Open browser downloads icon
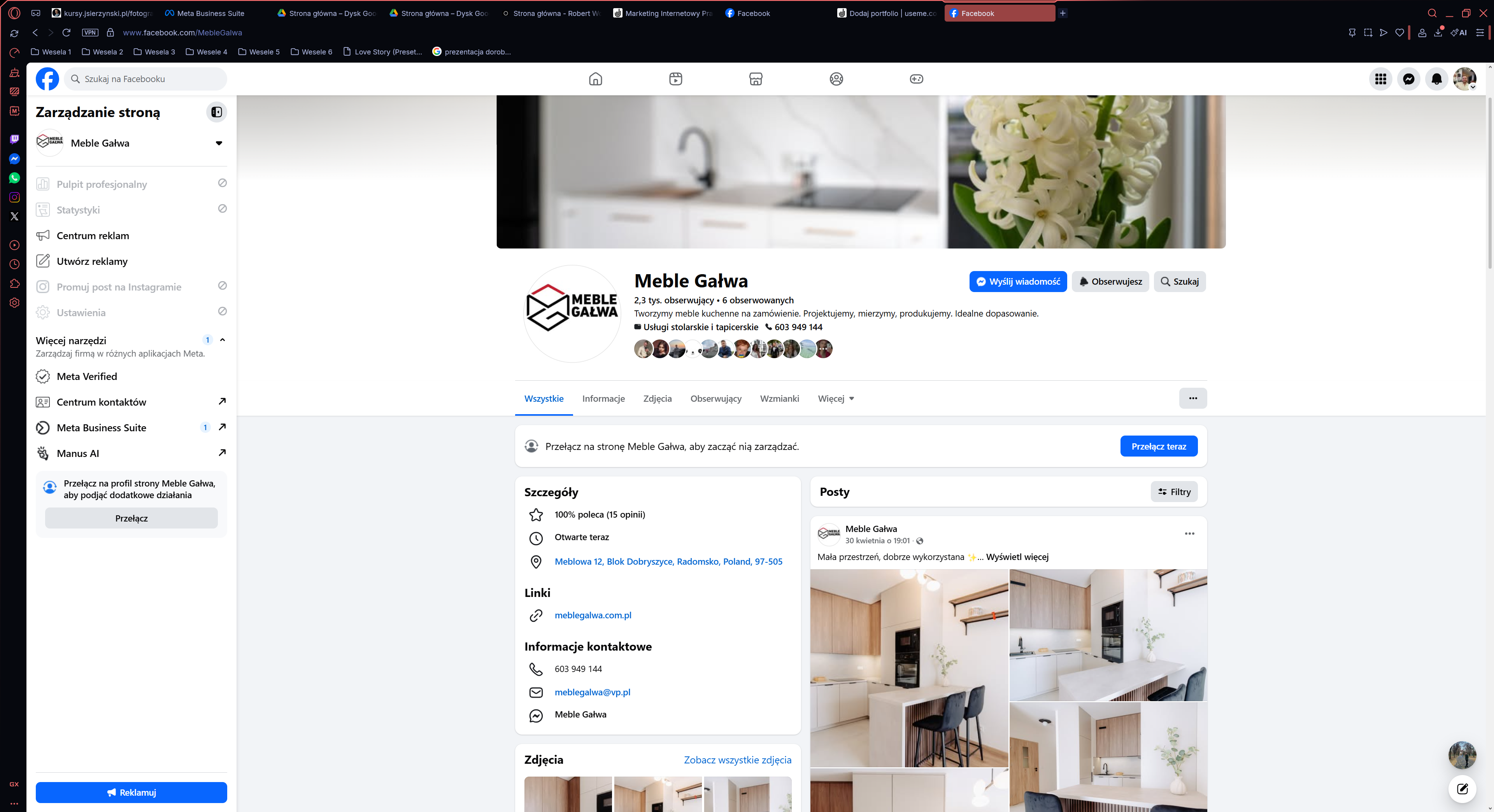 pos(1438,32)
